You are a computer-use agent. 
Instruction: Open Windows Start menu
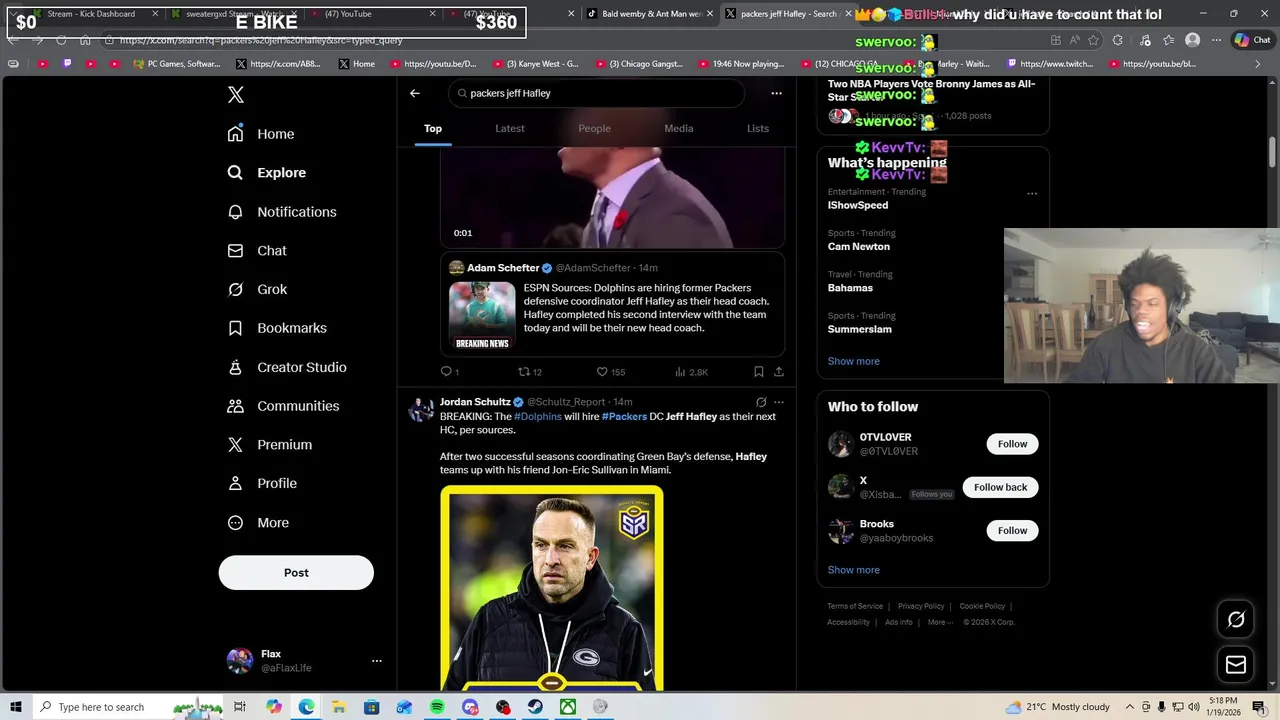point(15,707)
